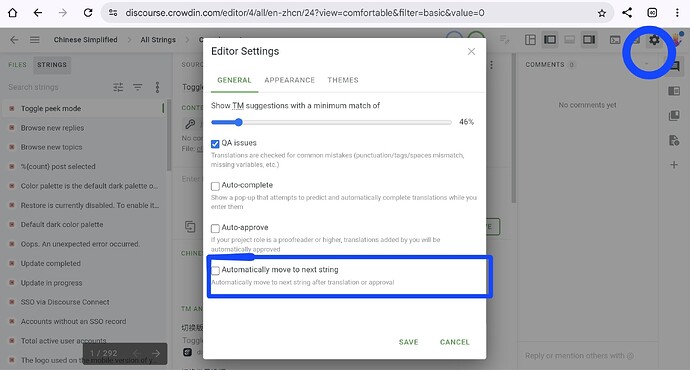Enable the Auto-complete checkbox

tap(215, 186)
